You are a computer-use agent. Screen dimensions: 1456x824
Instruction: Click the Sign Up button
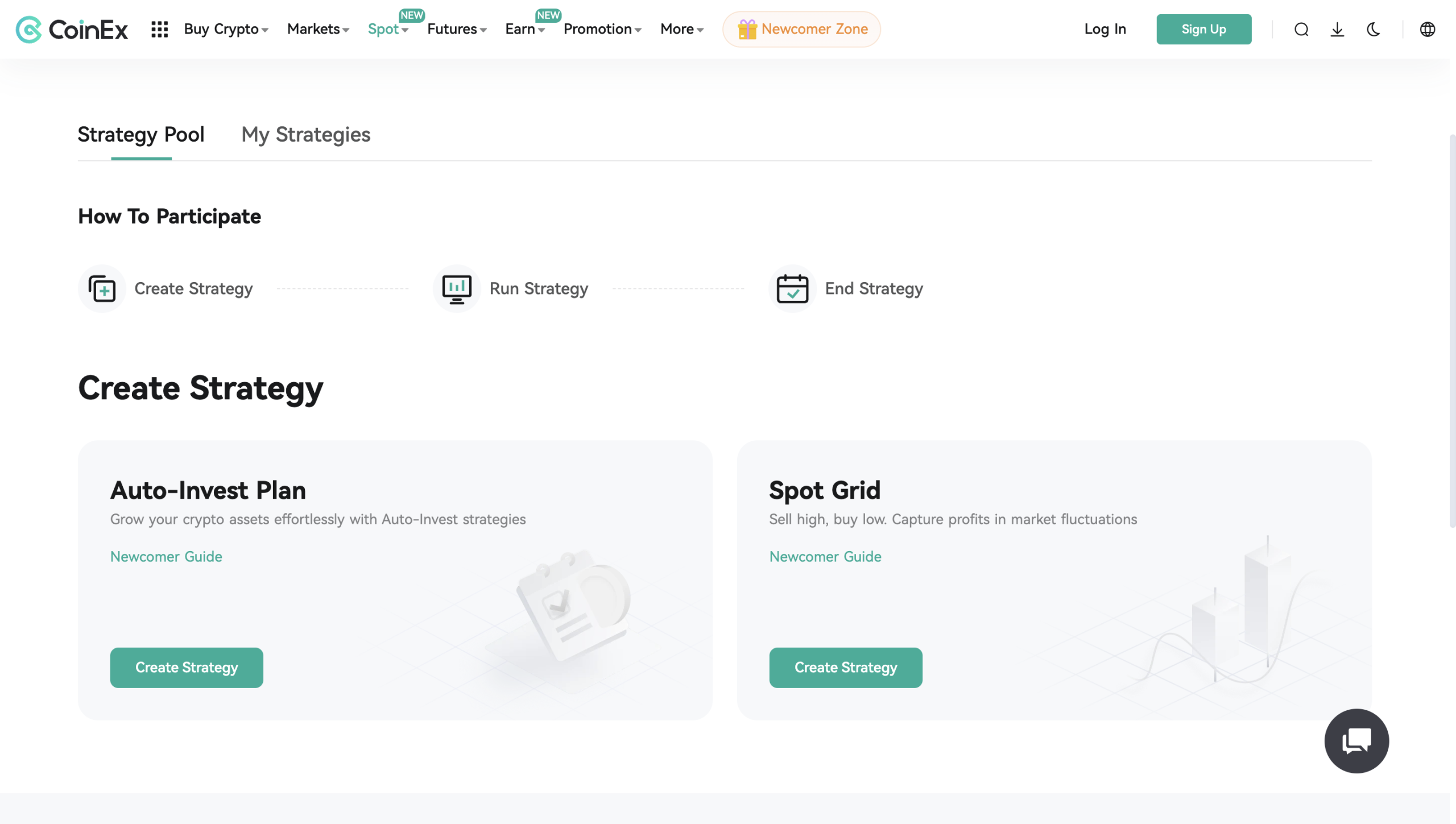pos(1203,30)
